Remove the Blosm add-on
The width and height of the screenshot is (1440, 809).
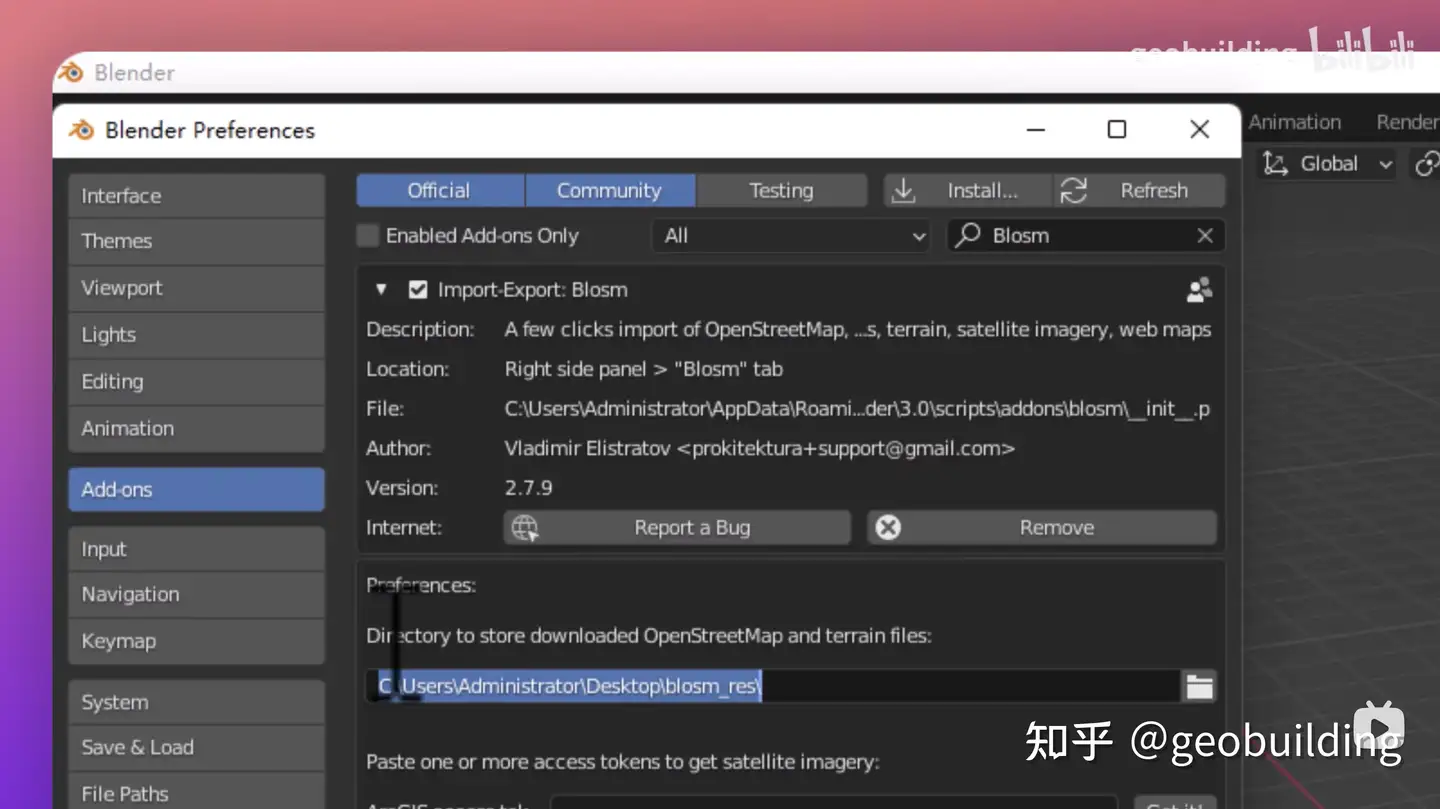tap(1042, 528)
